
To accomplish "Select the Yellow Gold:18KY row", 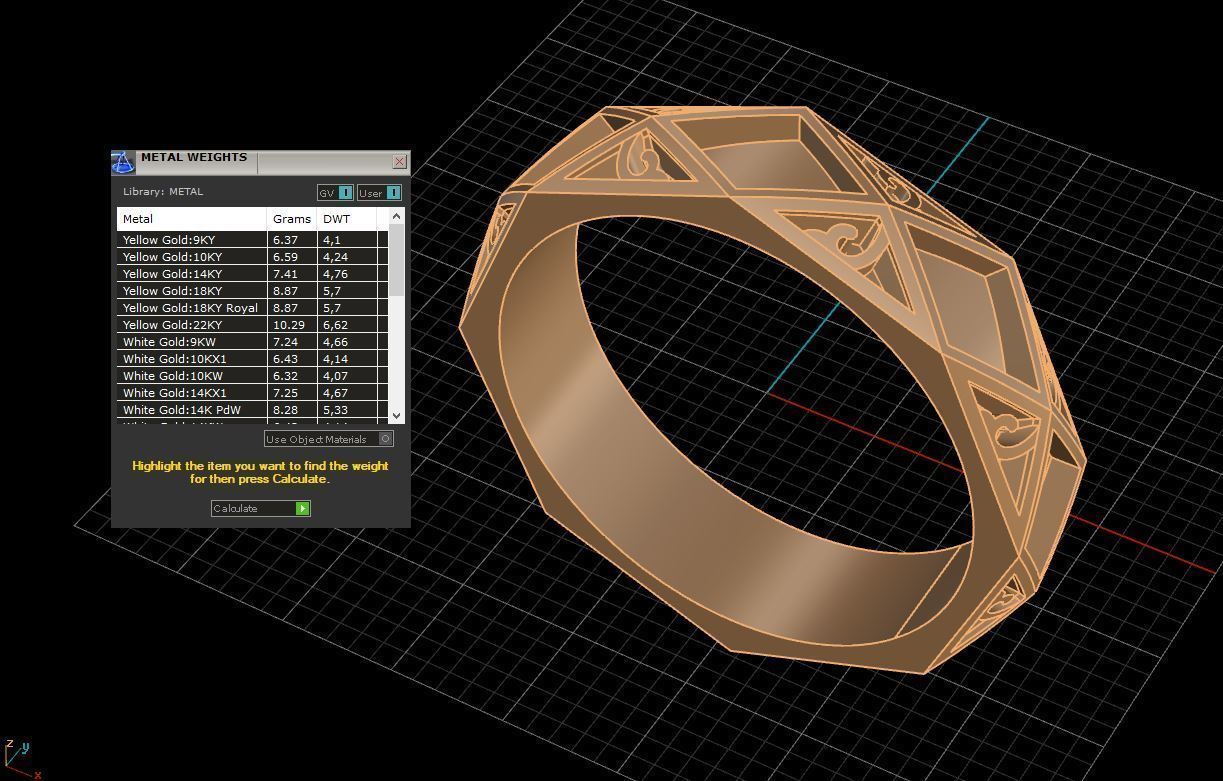I will click(252, 291).
